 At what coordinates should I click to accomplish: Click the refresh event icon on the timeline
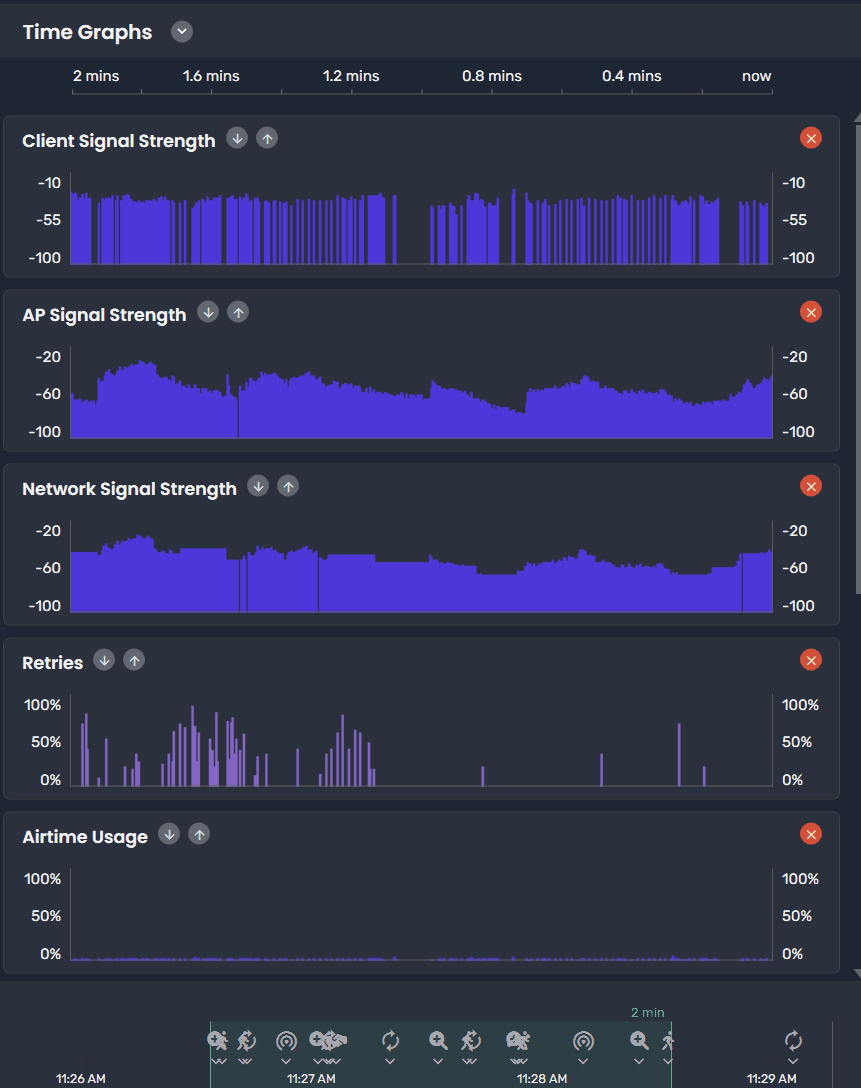(x=389, y=1040)
